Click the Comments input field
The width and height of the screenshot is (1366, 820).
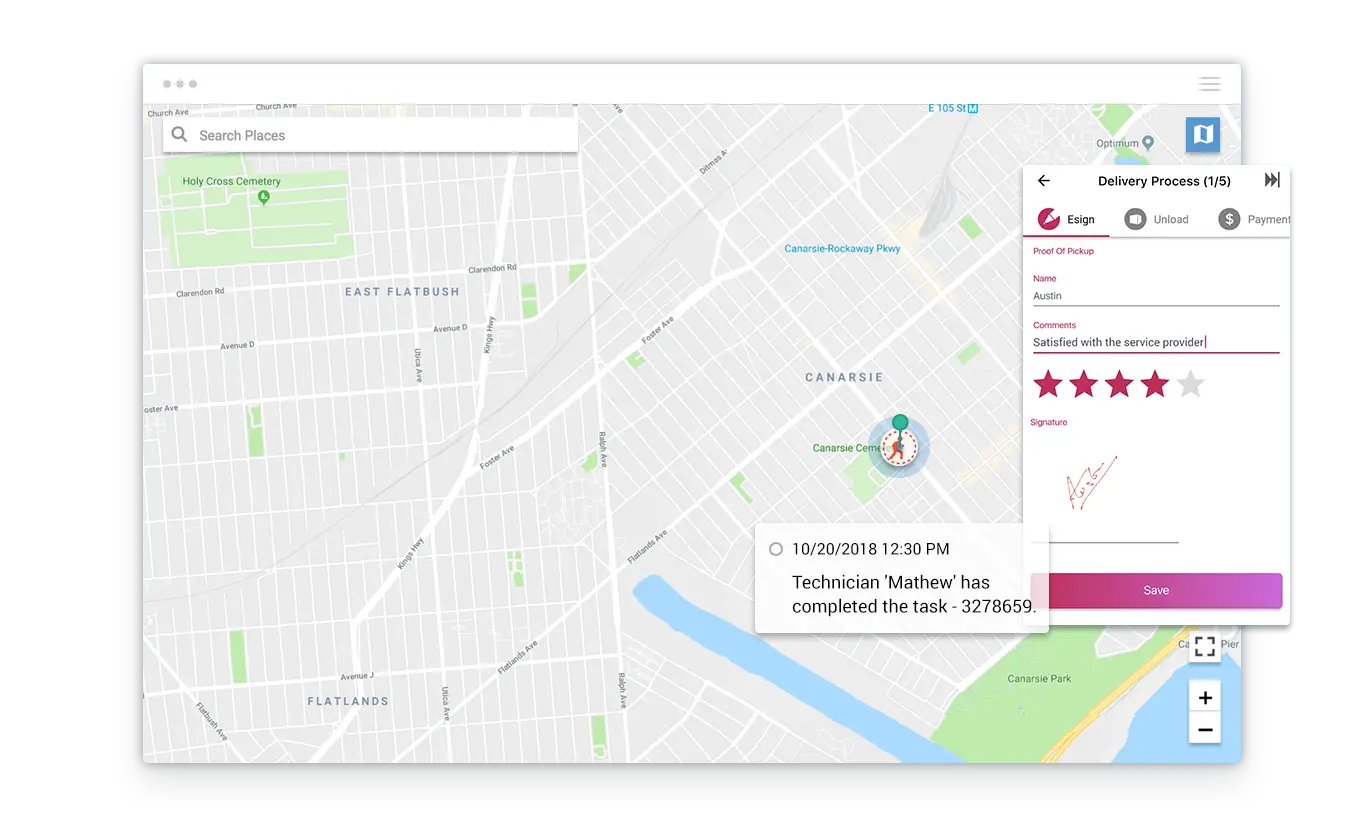1156,342
